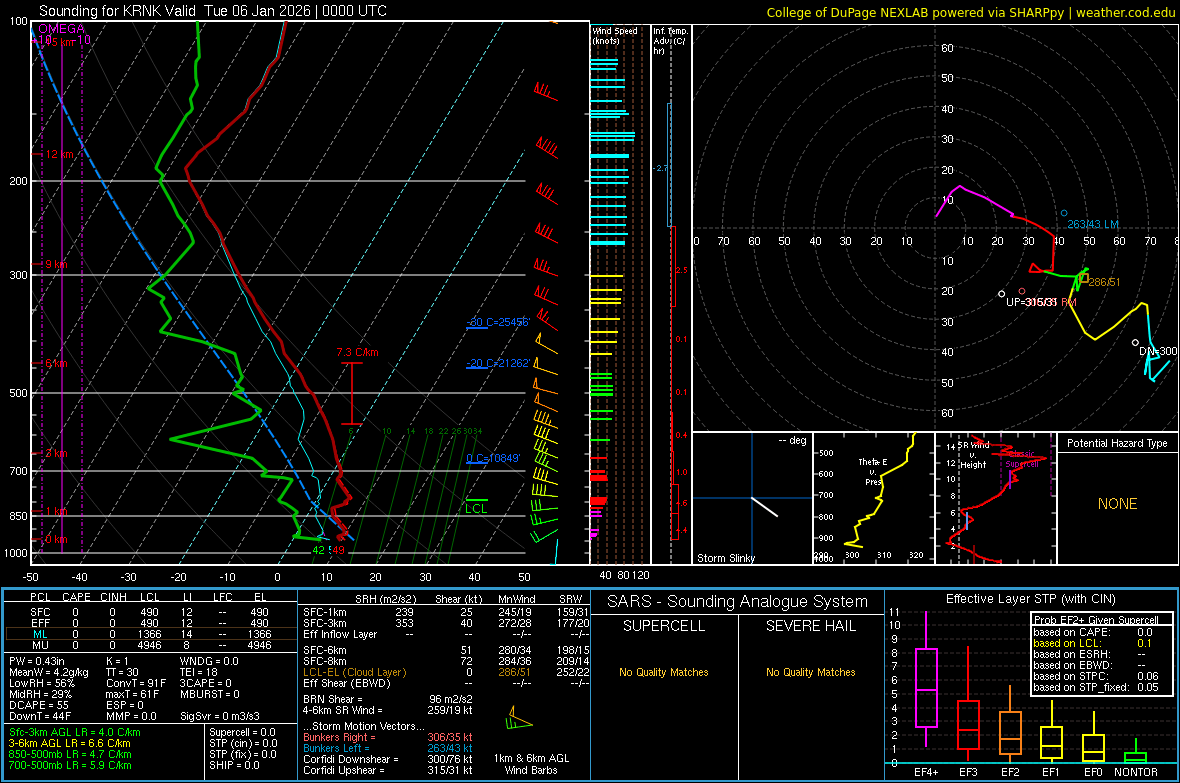The height and width of the screenshot is (783, 1180).
Task: Click the 6 km height marker
Action: (56, 363)
